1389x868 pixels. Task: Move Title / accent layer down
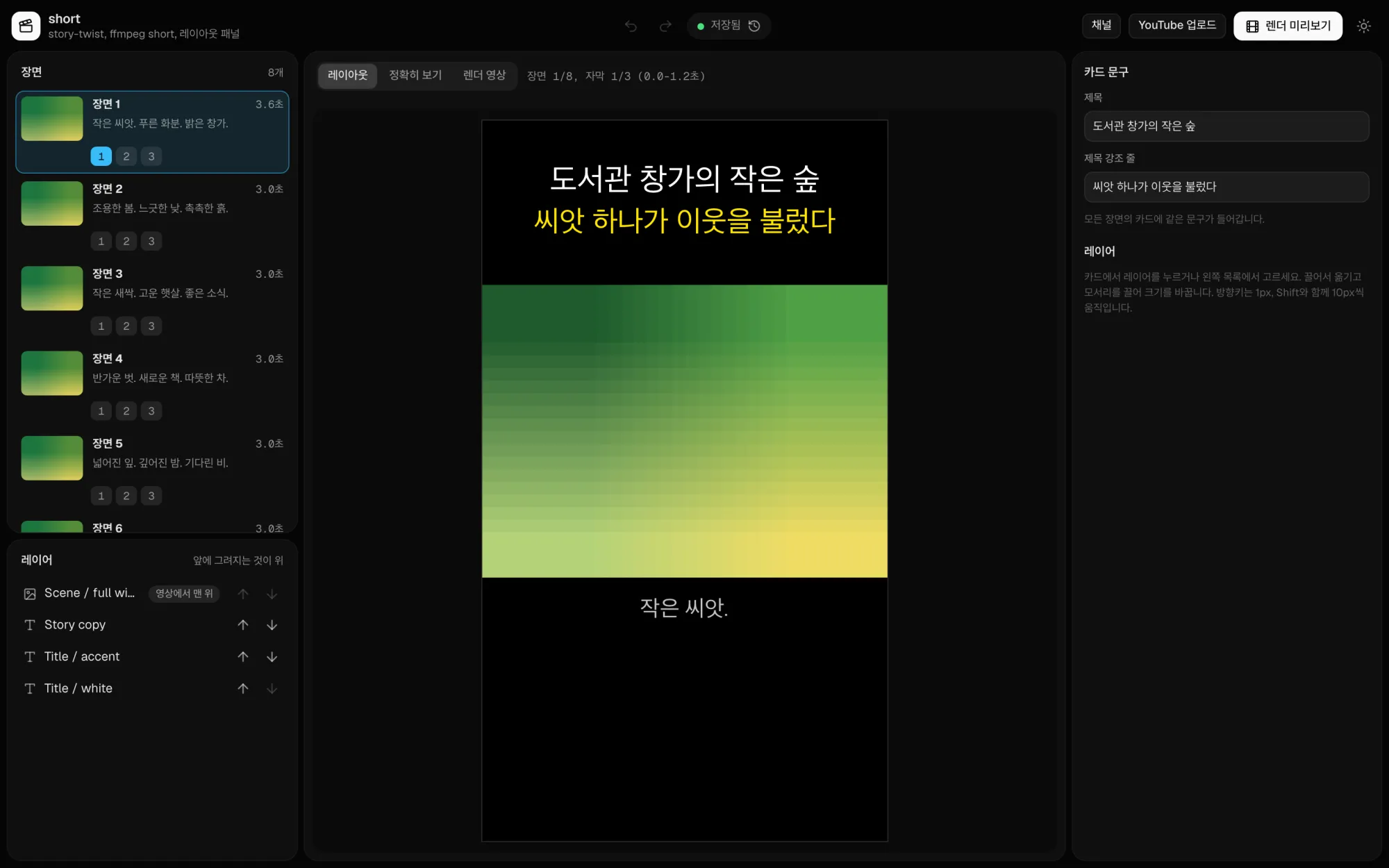tap(272, 657)
